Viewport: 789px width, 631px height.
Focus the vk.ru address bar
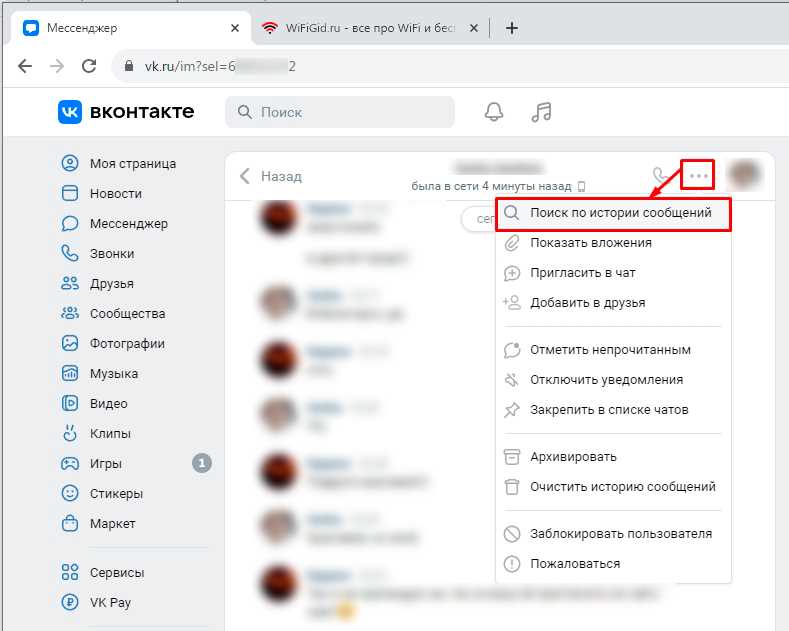click(448, 66)
